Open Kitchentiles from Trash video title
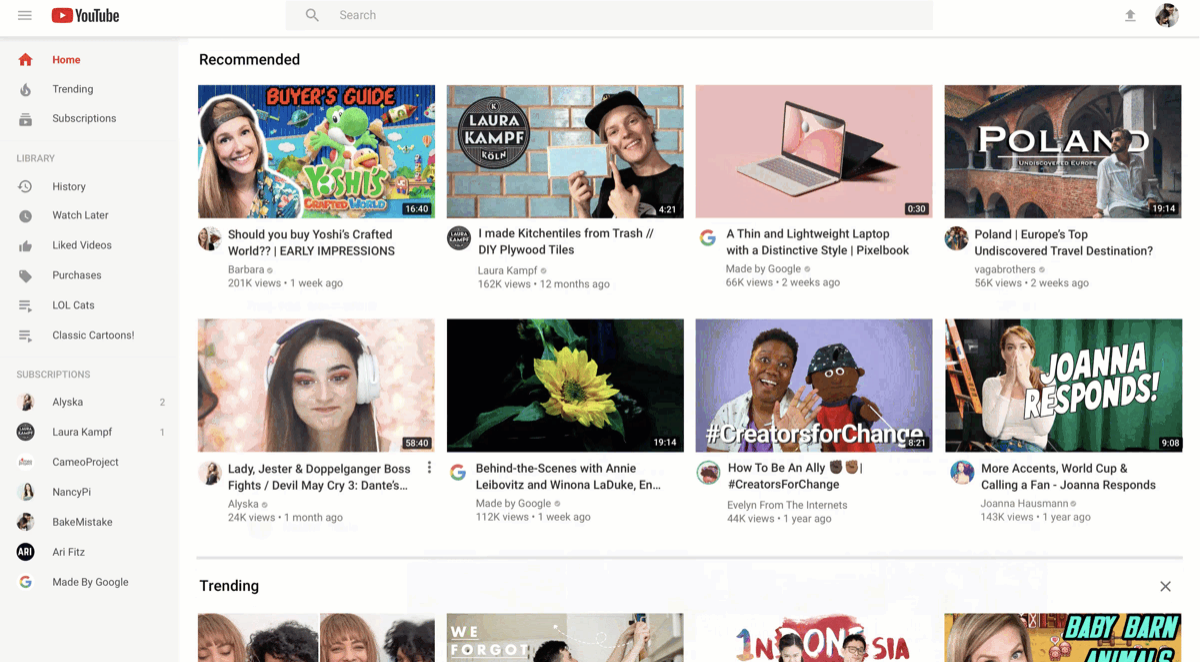1200x662 pixels. [566, 241]
